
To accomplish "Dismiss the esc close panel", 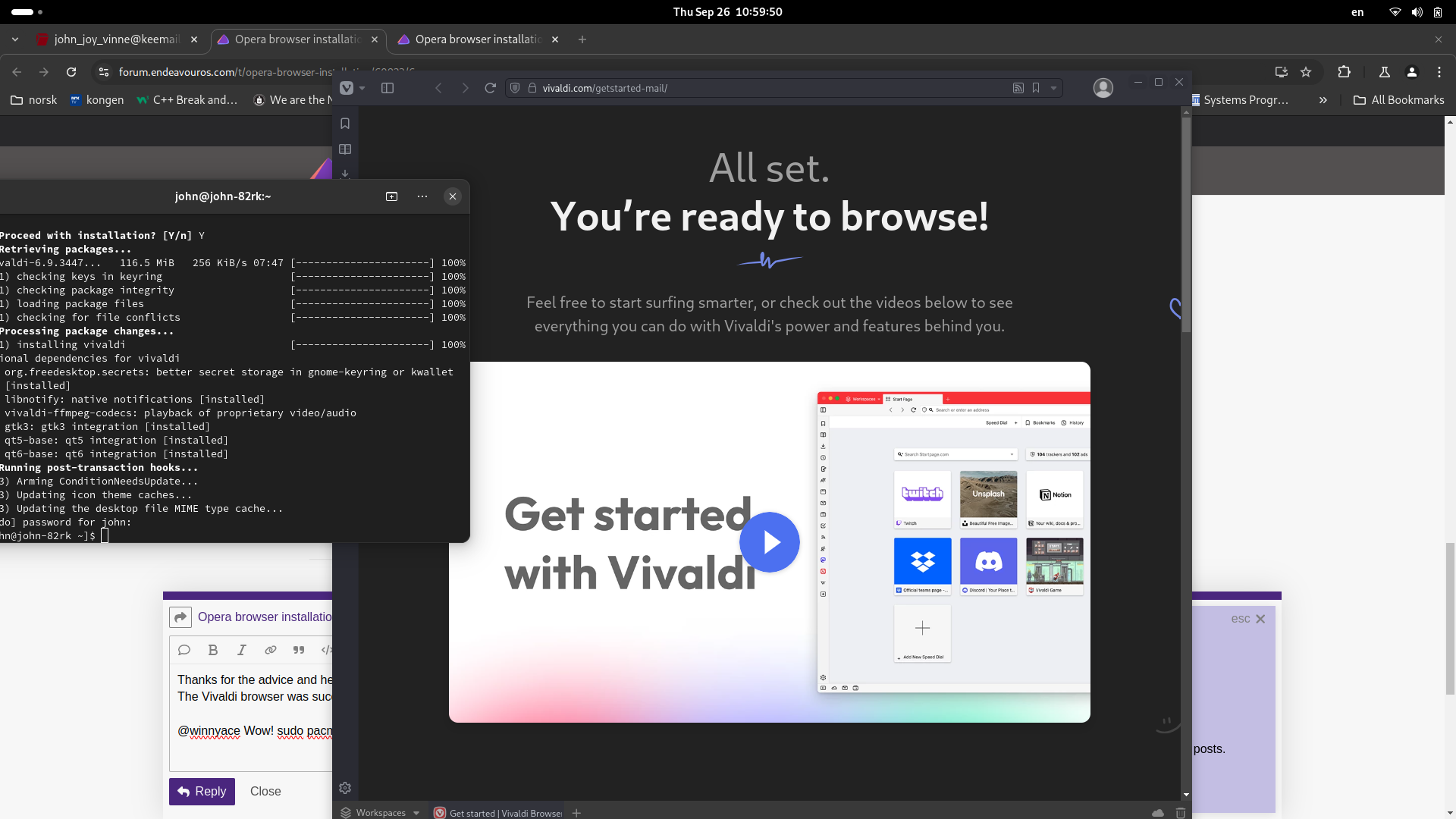I will pos(1248,619).
